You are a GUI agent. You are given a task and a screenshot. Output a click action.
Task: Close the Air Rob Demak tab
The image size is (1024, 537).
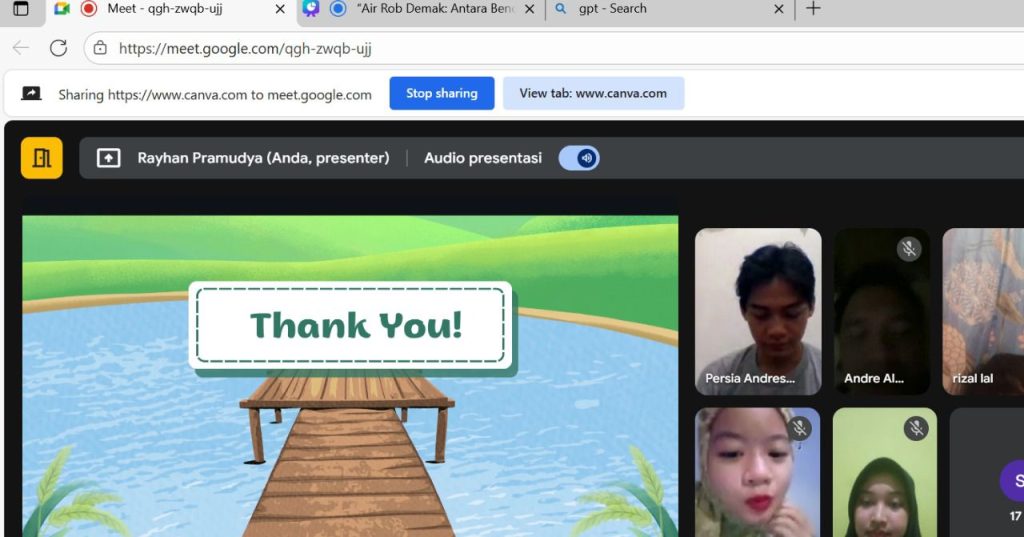pos(530,9)
